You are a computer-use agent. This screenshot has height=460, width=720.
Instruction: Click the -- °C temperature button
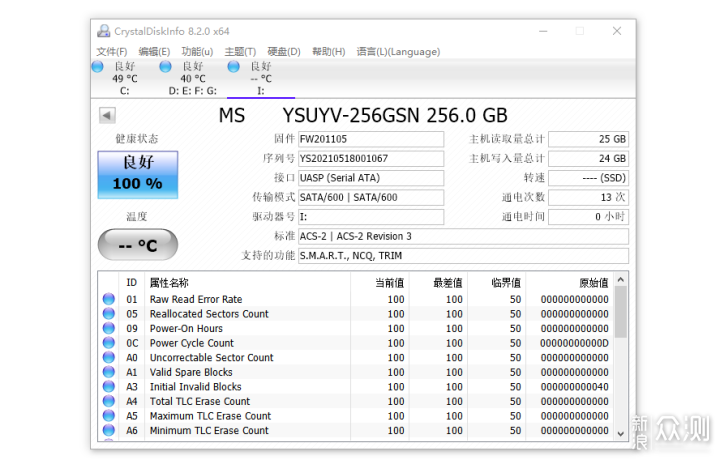point(138,245)
